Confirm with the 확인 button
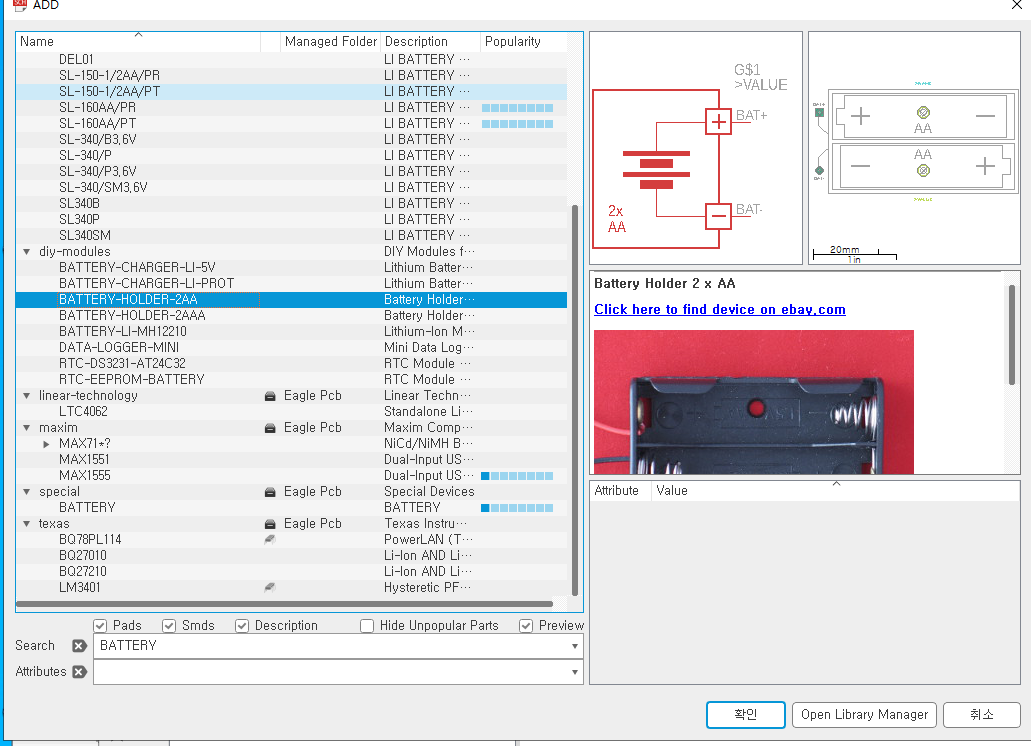 click(x=746, y=714)
